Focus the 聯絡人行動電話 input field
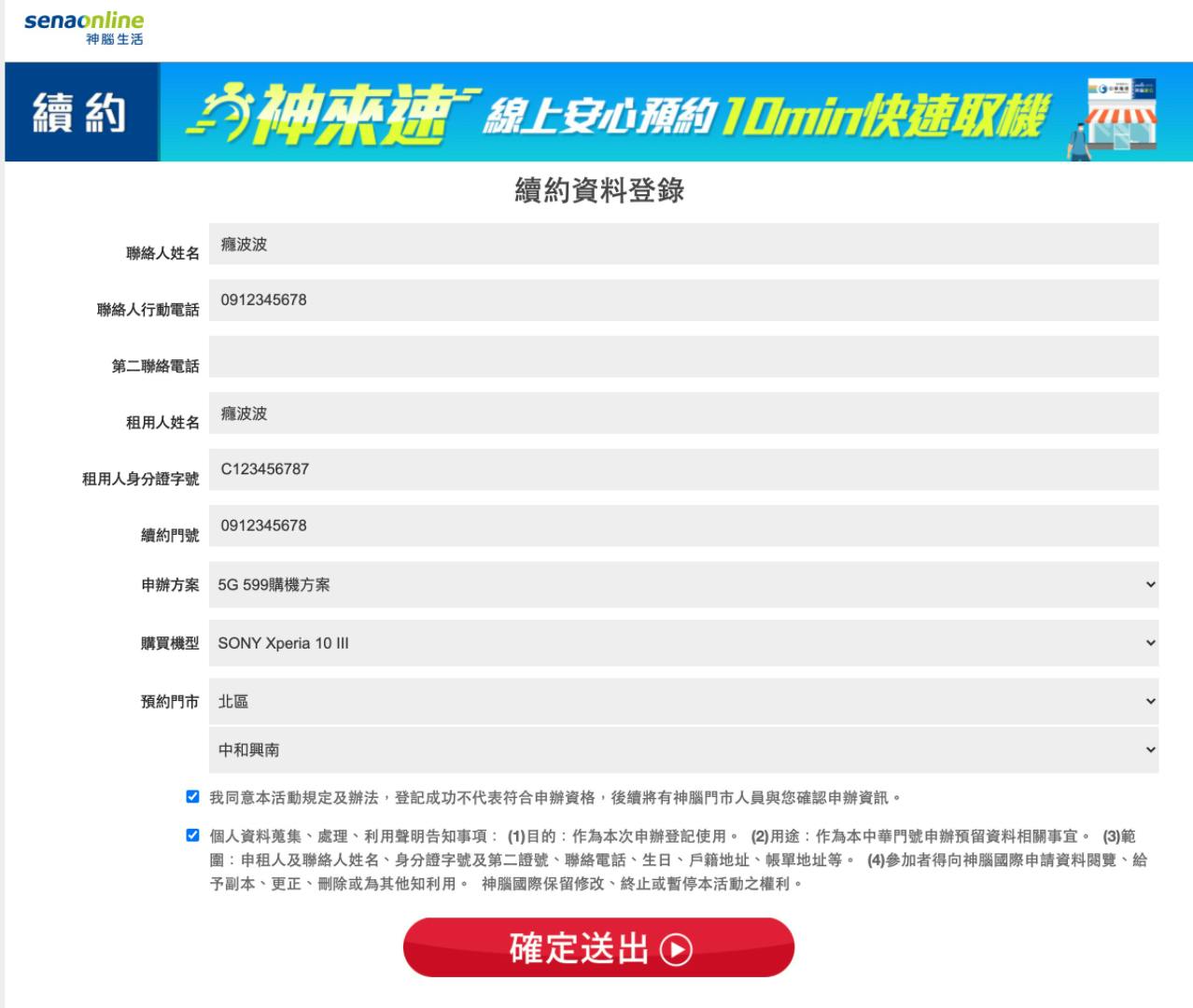The width and height of the screenshot is (1193, 1008). pos(683,301)
